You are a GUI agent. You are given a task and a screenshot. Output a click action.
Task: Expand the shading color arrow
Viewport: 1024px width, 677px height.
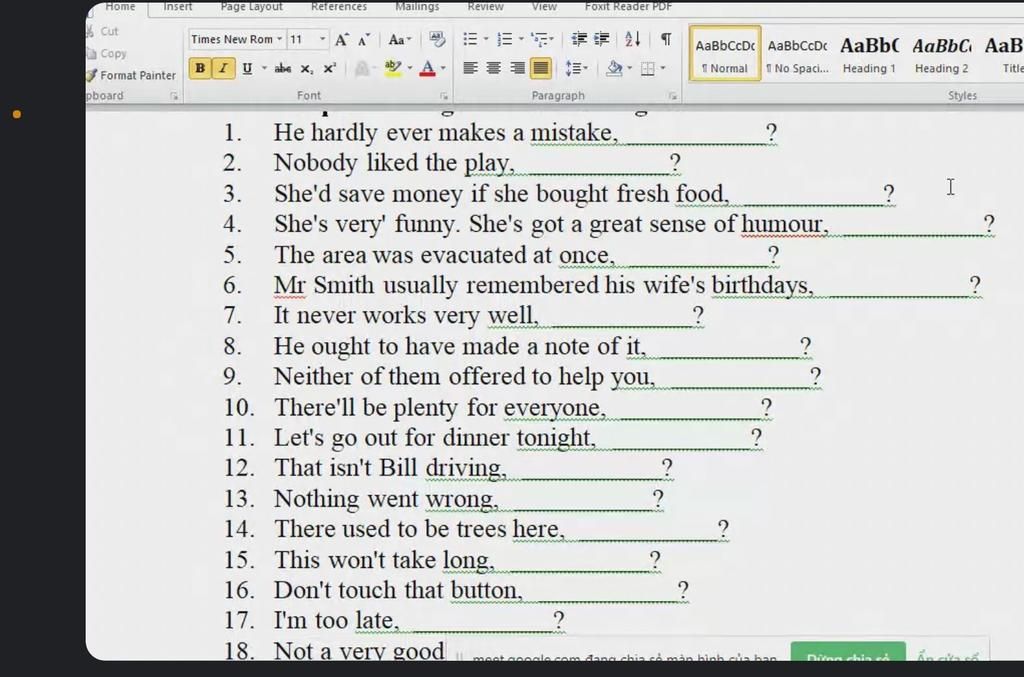click(x=630, y=68)
